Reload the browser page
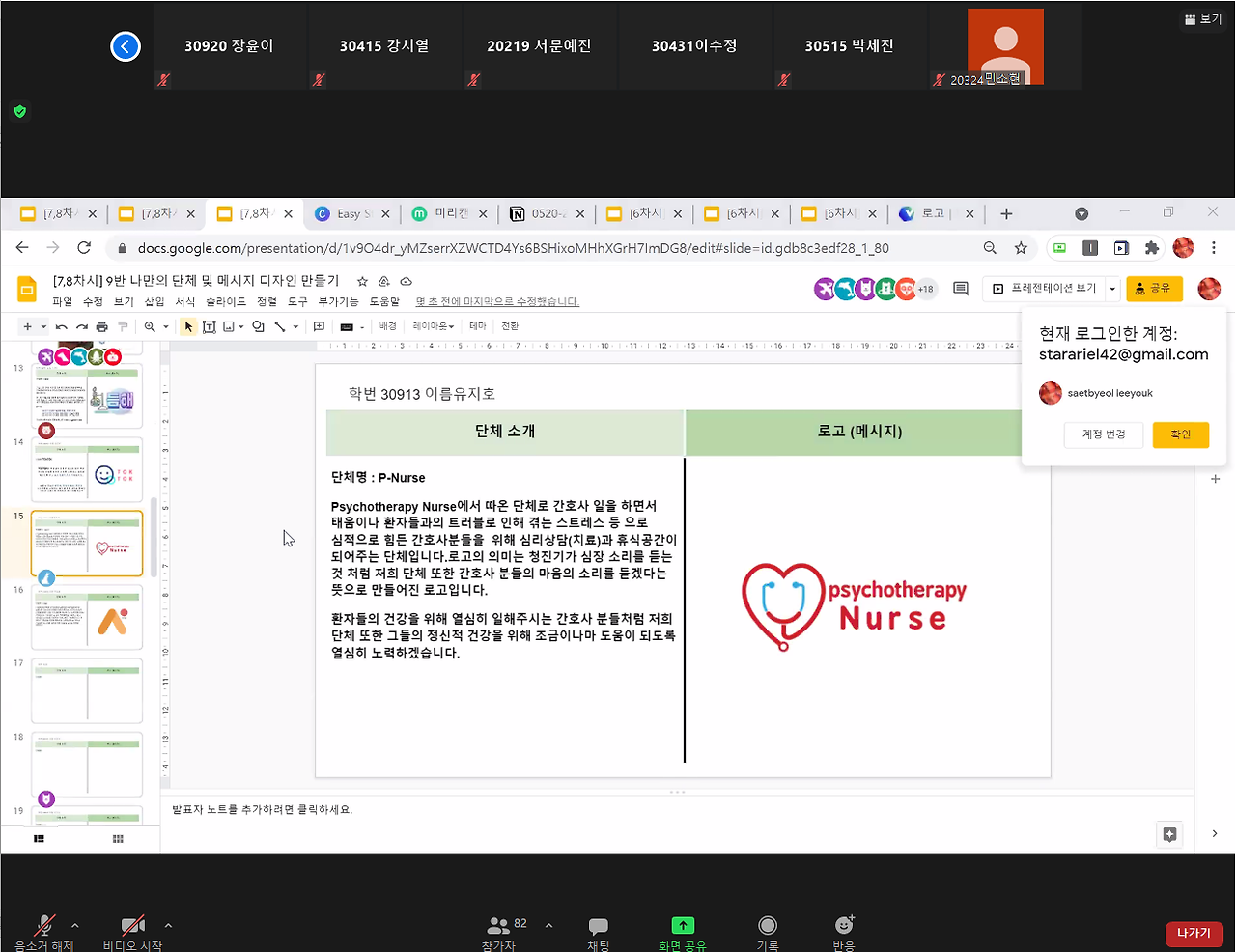The height and width of the screenshot is (952, 1236). tap(84, 248)
